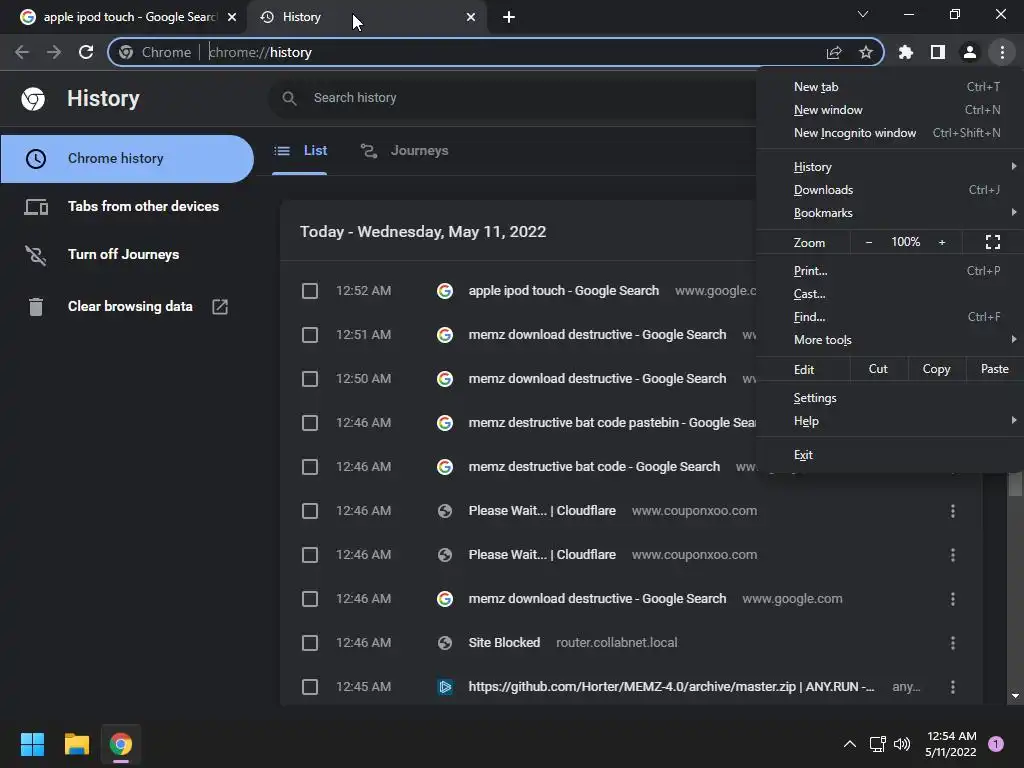Image resolution: width=1024 pixels, height=768 pixels.
Task: Check the 12:51 AM memz download entry
Action: (310, 335)
